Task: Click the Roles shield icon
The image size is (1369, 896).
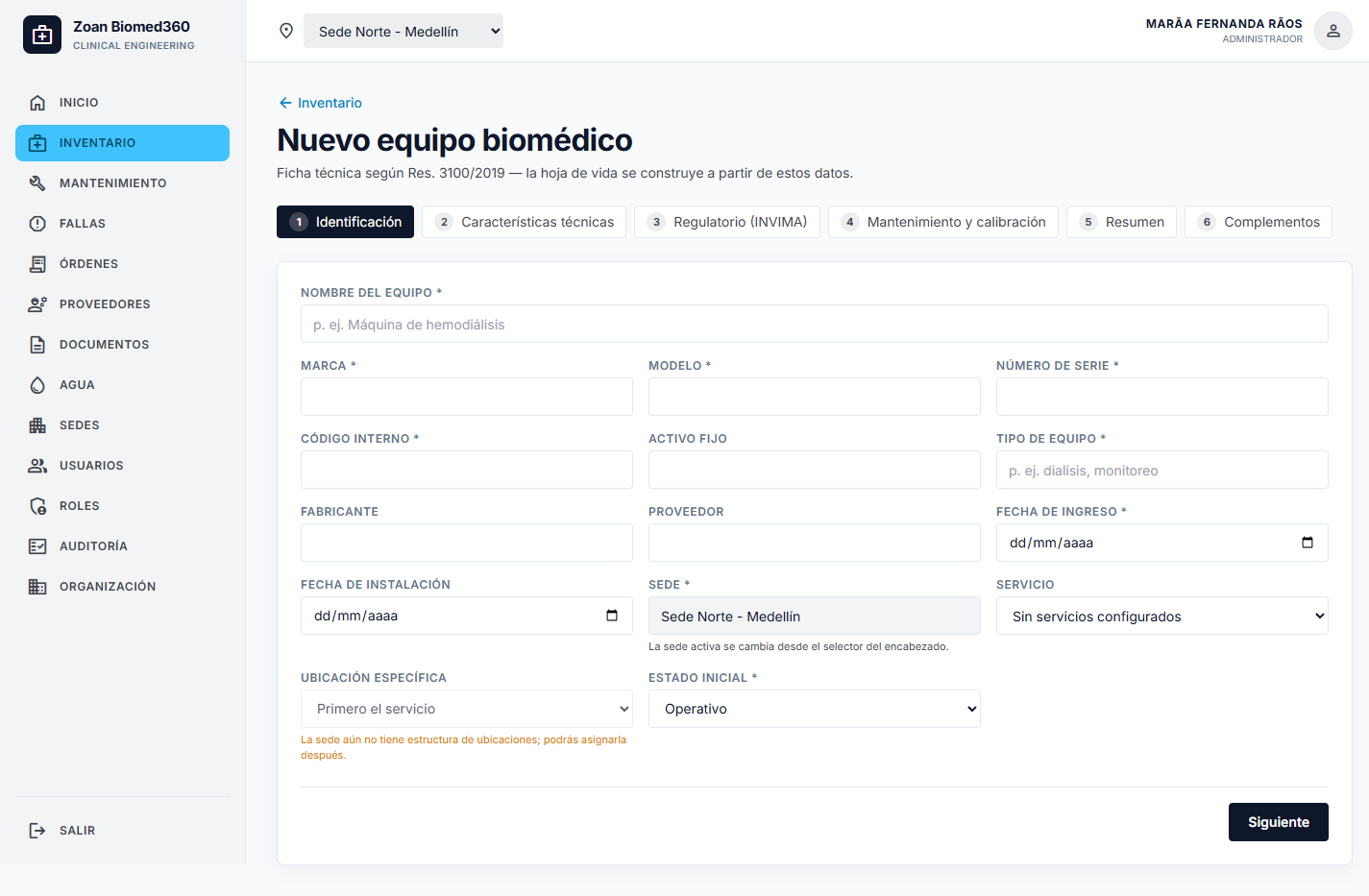Action: (37, 506)
